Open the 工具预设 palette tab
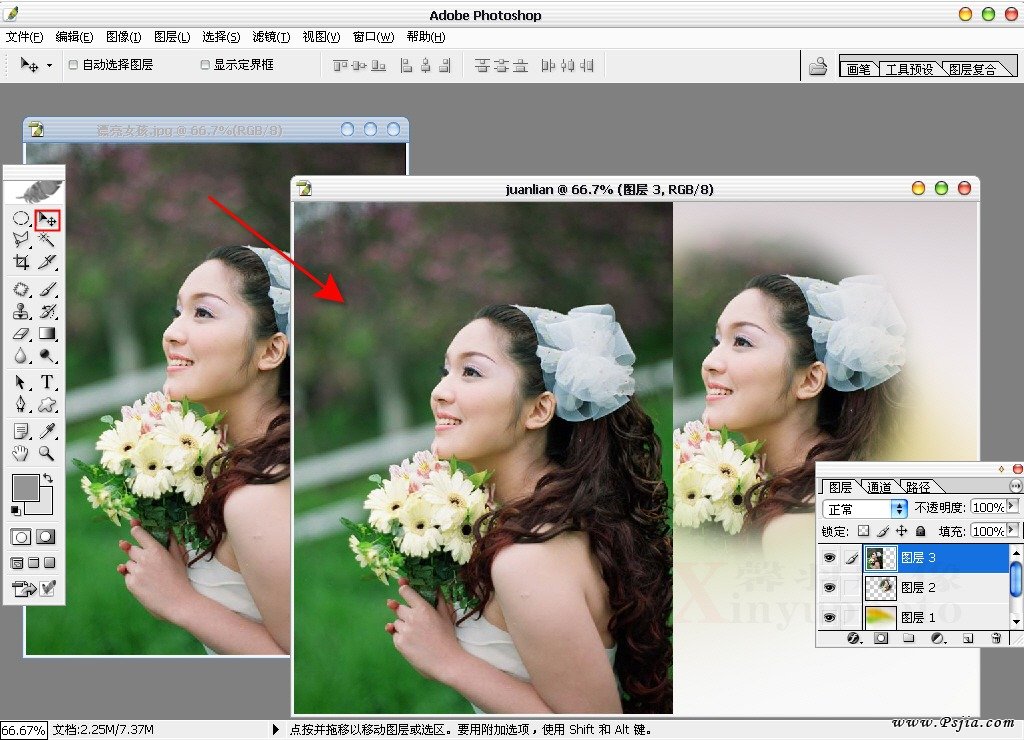This screenshot has width=1024, height=740. coord(909,69)
